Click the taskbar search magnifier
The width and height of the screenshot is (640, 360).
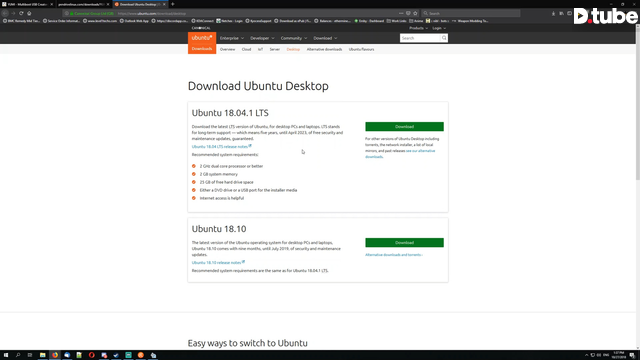pyautogui.click(x=18, y=355)
